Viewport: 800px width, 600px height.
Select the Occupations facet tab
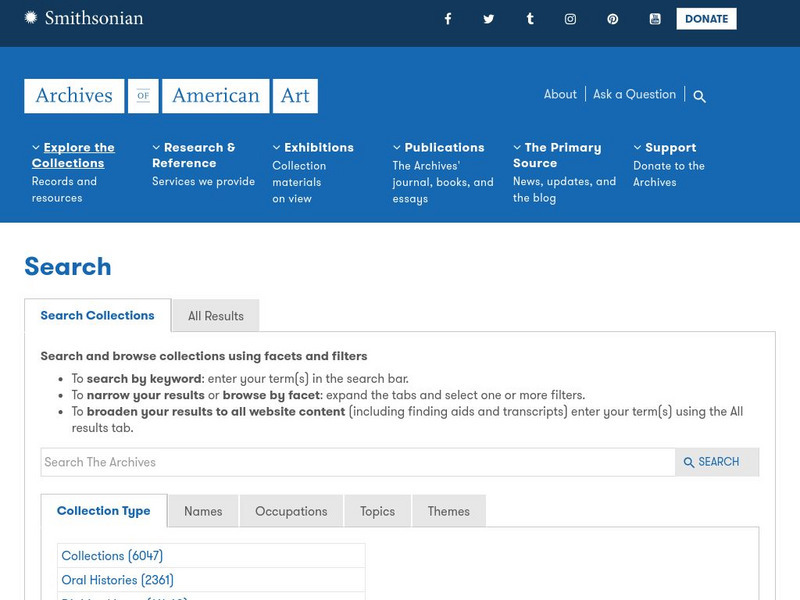tap(291, 511)
